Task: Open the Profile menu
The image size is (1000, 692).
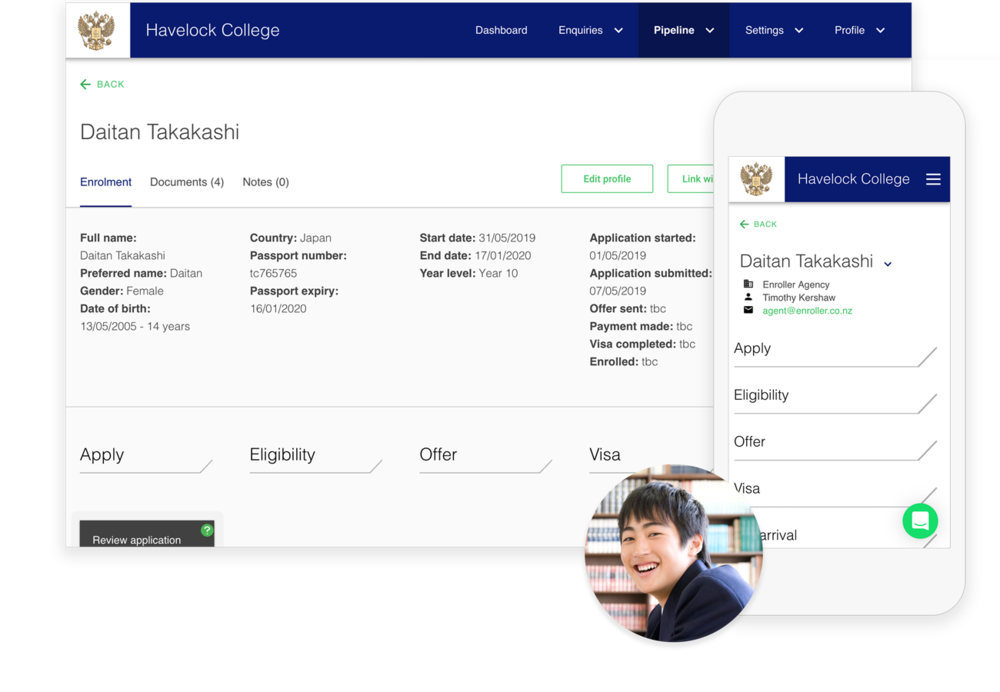Action: pyautogui.click(x=859, y=30)
